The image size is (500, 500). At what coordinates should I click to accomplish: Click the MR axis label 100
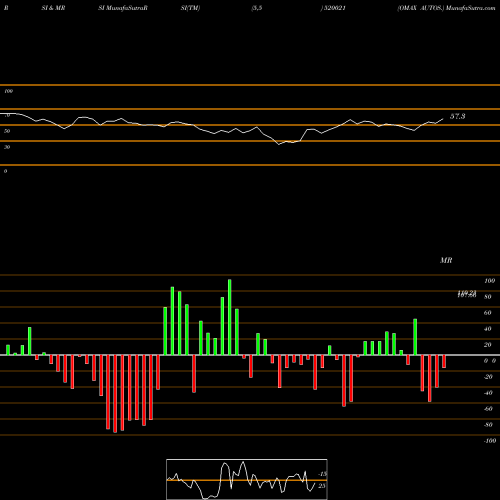pyautogui.click(x=489, y=281)
